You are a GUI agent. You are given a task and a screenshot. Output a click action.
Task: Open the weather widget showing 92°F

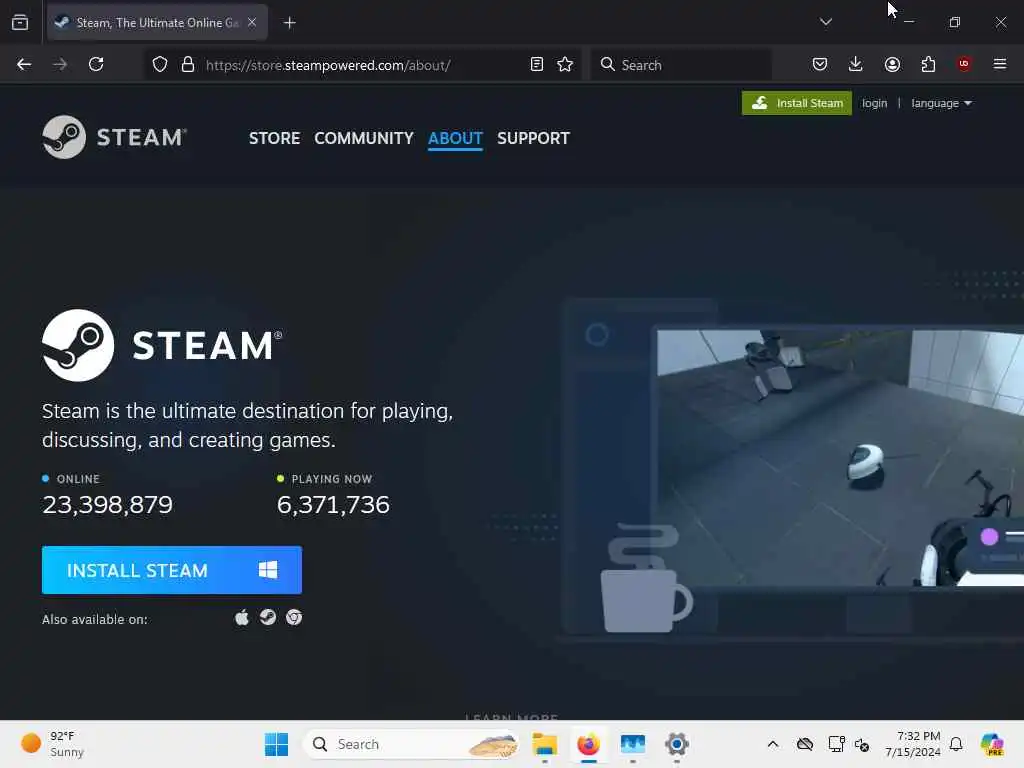(x=54, y=744)
